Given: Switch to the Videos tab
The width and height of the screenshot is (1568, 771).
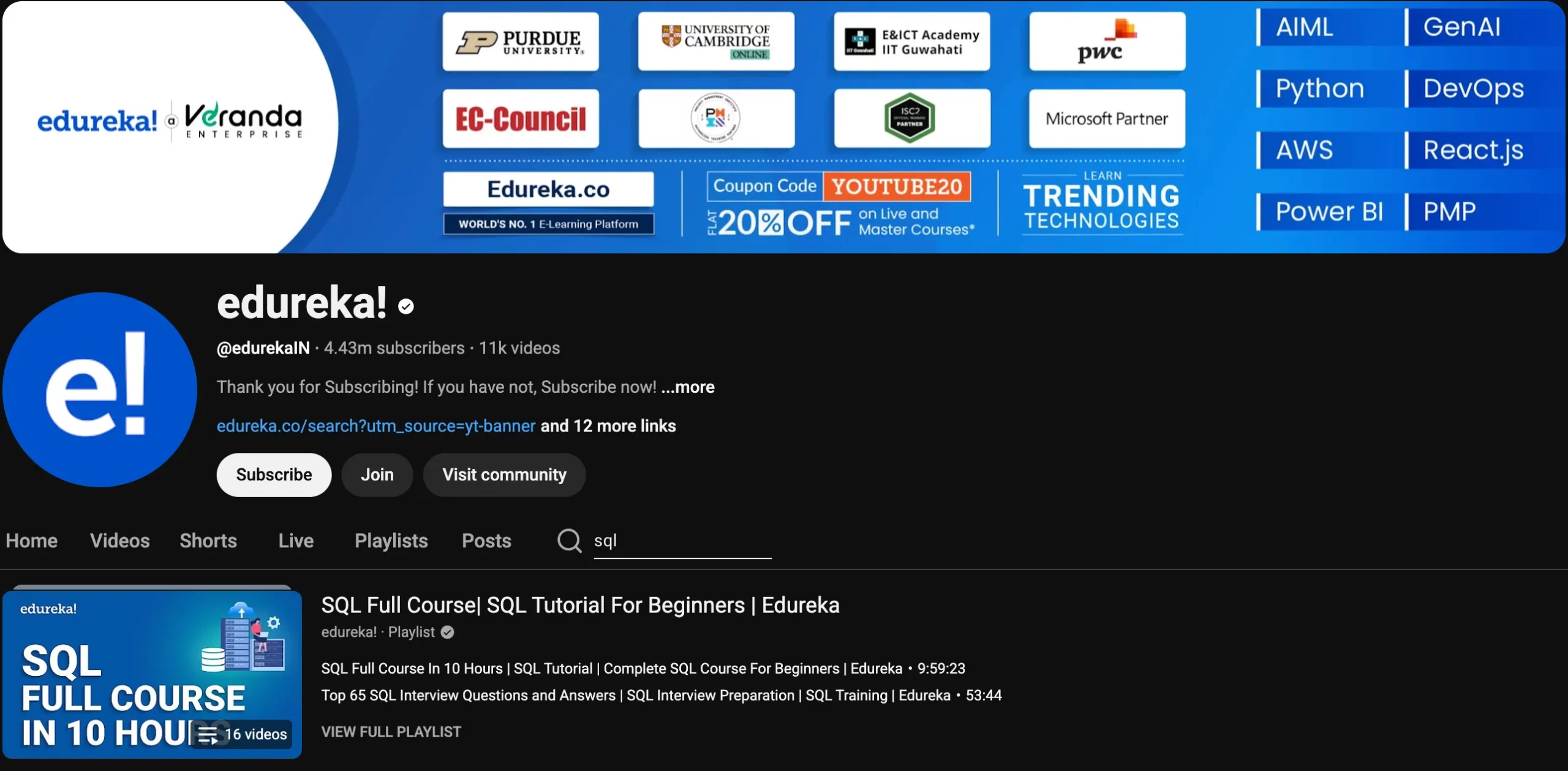Looking at the screenshot, I should coord(119,541).
